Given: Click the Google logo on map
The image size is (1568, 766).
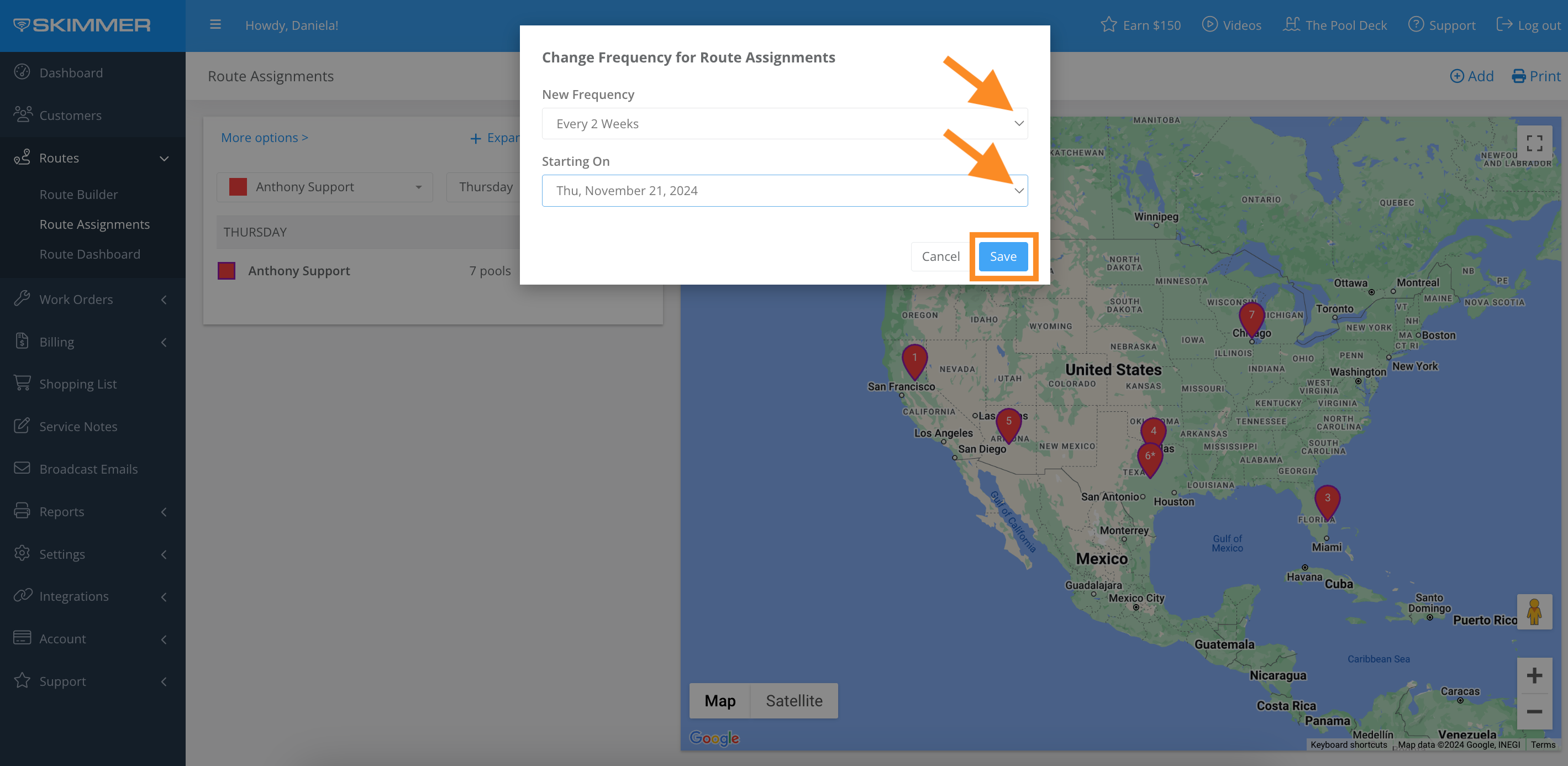Looking at the screenshot, I should click(714, 737).
